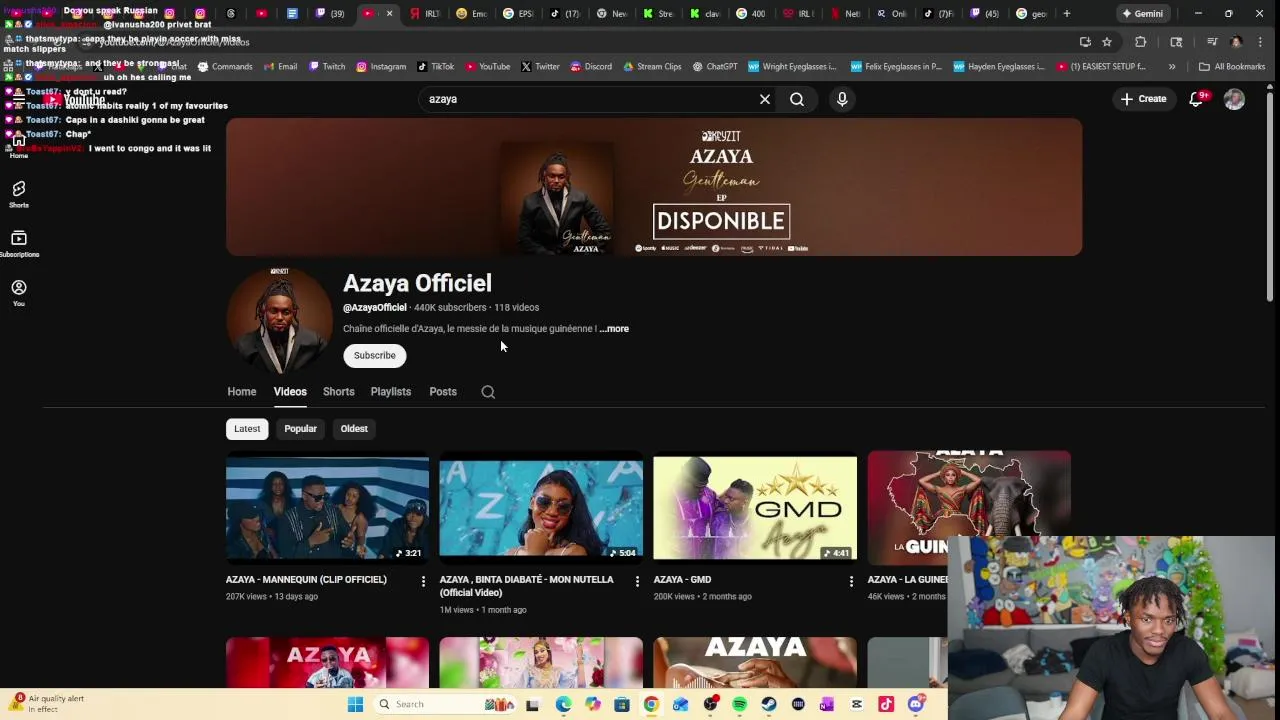This screenshot has height=720, width=1280.
Task: Open the Commands bookmark
Action: tap(225, 67)
